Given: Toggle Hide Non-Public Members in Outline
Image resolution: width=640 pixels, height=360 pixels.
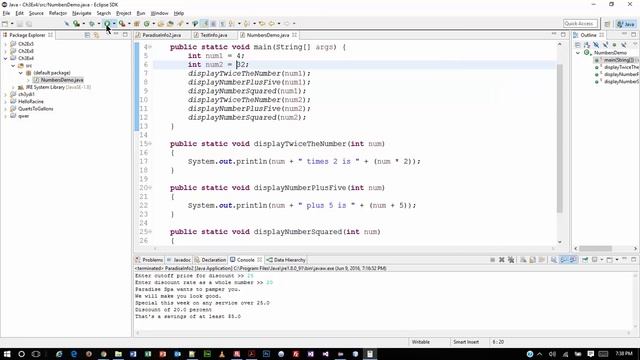Looking at the screenshot, I should 614,44.
